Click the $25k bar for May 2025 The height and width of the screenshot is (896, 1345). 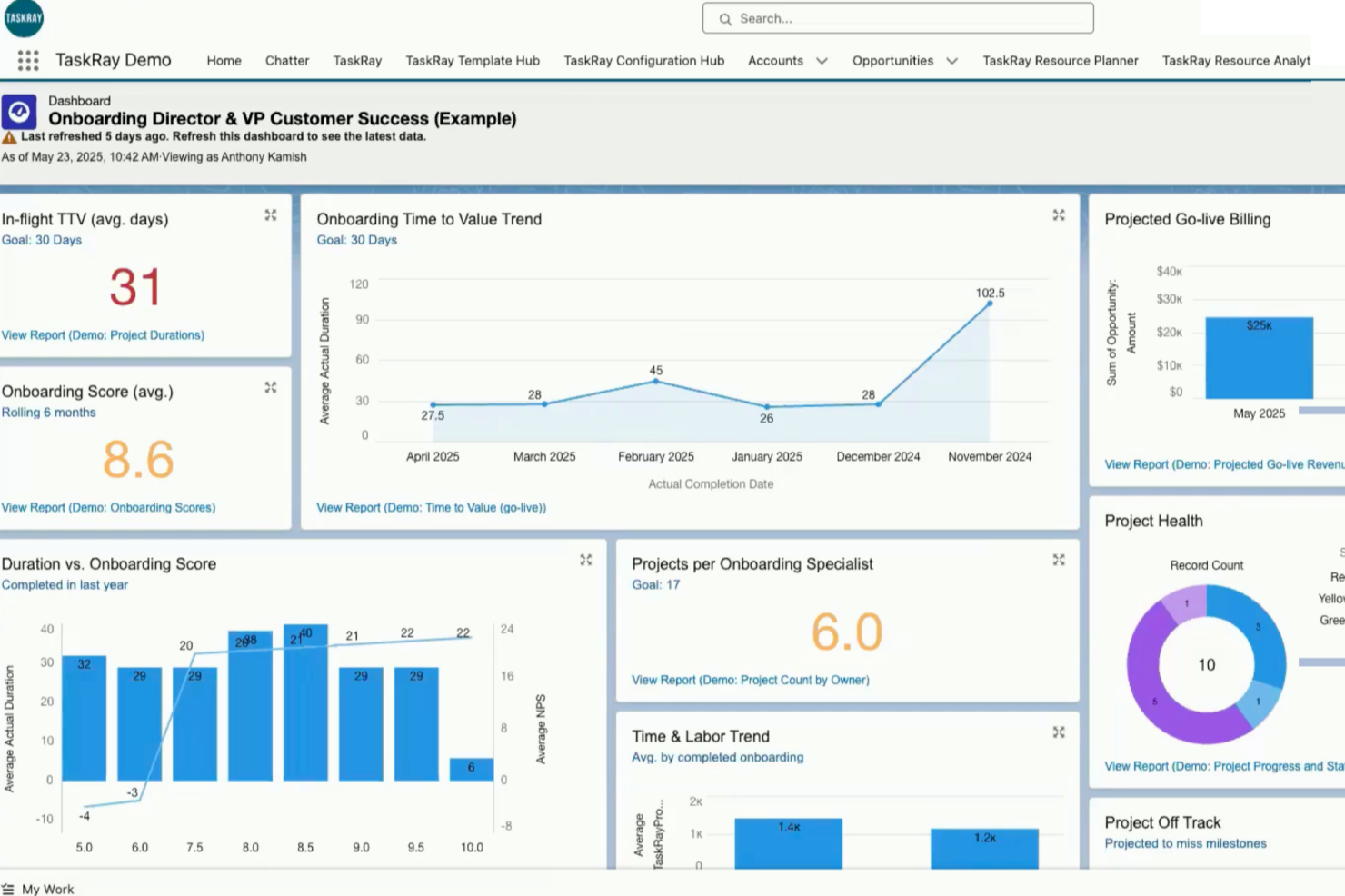[1260, 358]
